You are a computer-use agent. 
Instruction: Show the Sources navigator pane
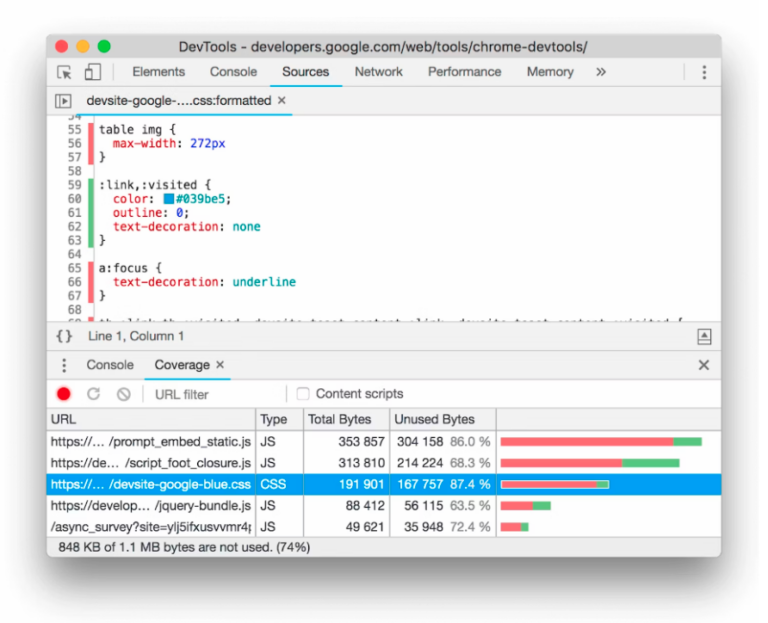point(63,101)
